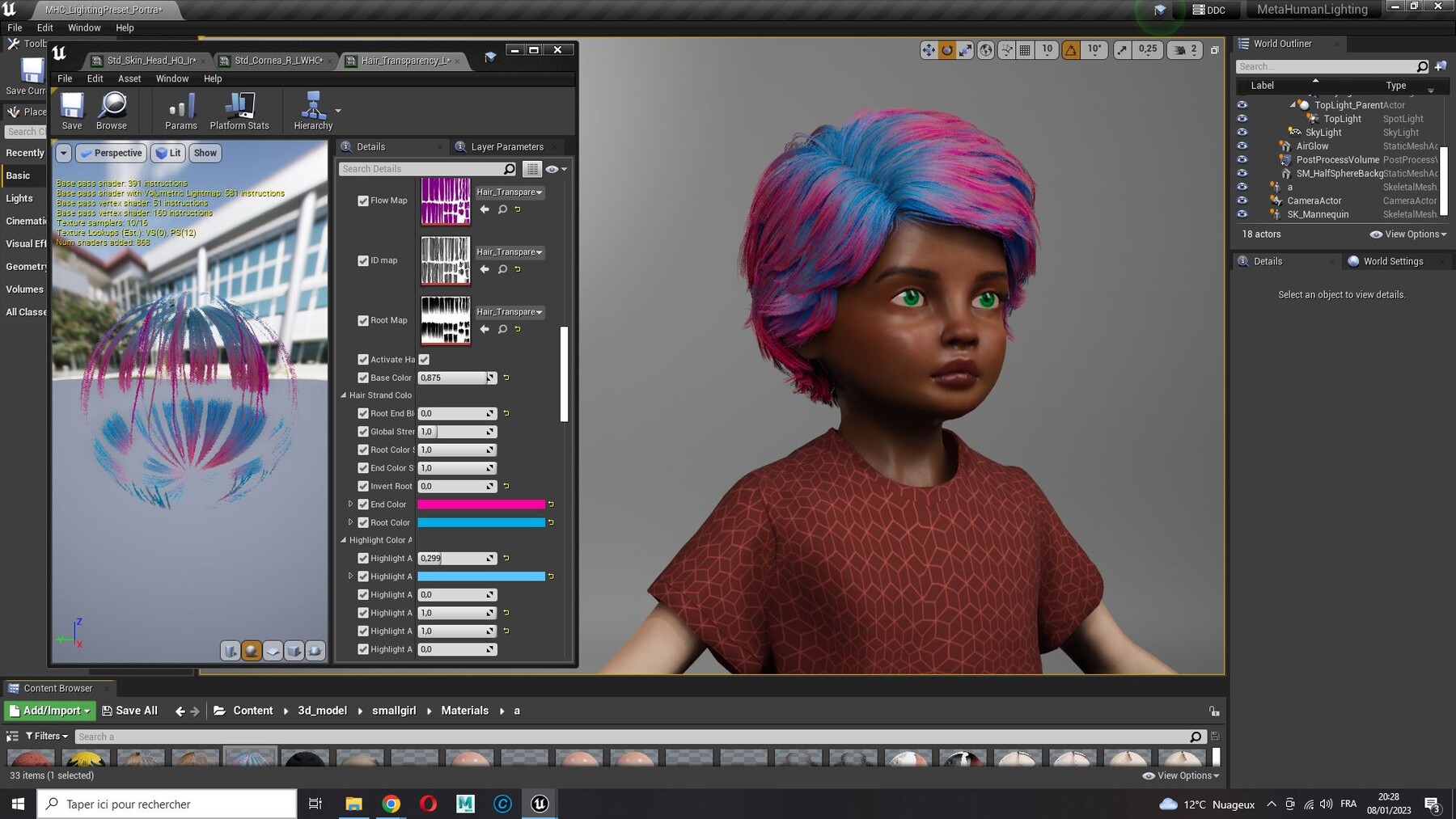Disable the Root Map parameter override

363,320
